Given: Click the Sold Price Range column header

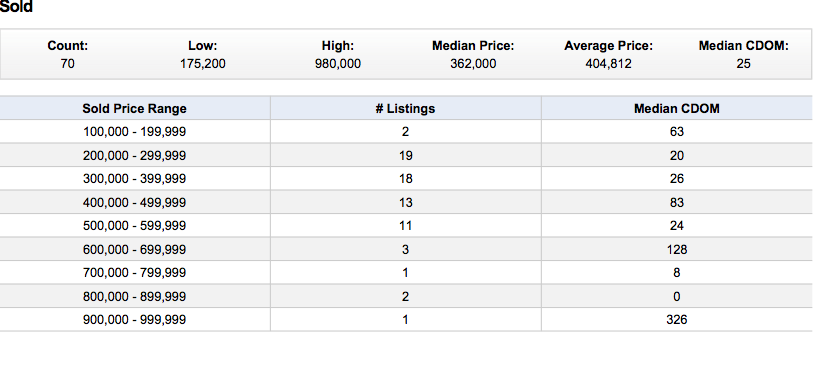Looking at the screenshot, I should coord(134,108).
